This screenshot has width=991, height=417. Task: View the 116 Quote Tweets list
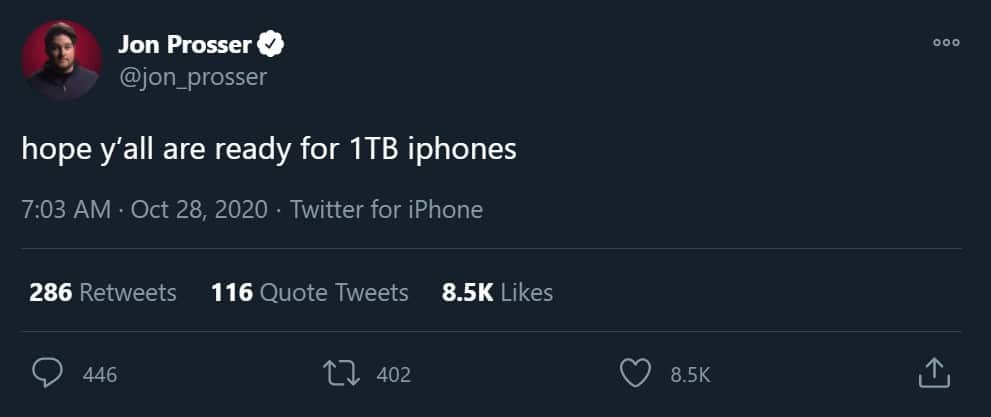309,292
